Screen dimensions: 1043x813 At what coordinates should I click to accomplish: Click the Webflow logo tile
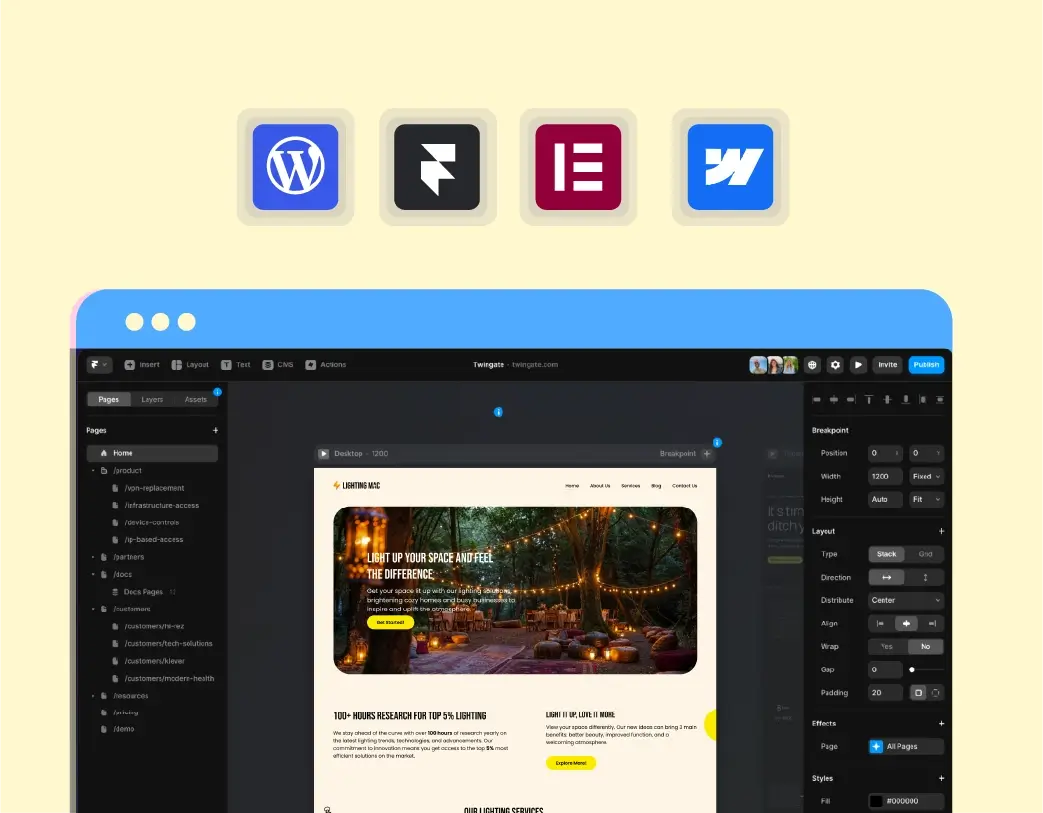click(x=730, y=167)
